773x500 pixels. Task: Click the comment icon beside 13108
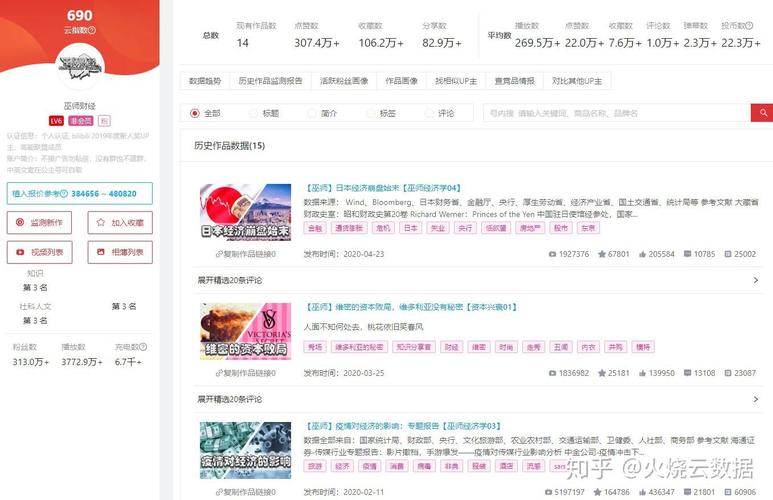[x=687, y=373]
